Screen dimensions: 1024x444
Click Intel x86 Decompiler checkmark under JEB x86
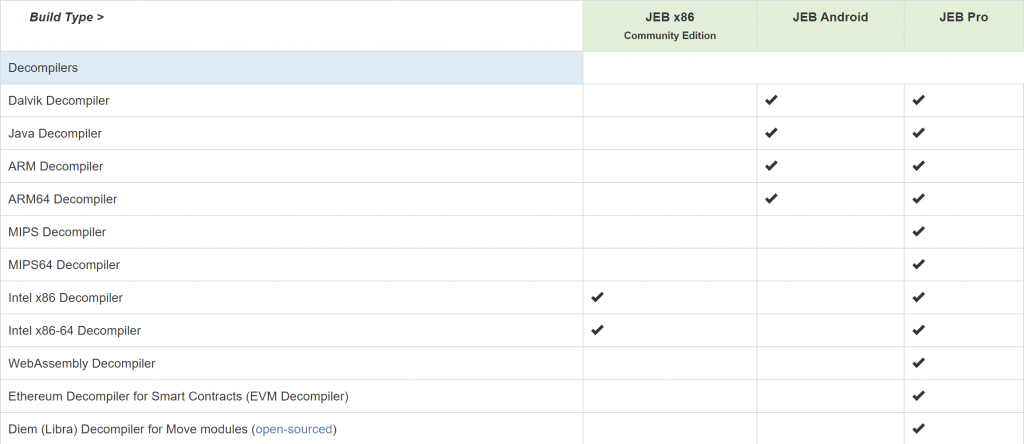pos(598,297)
